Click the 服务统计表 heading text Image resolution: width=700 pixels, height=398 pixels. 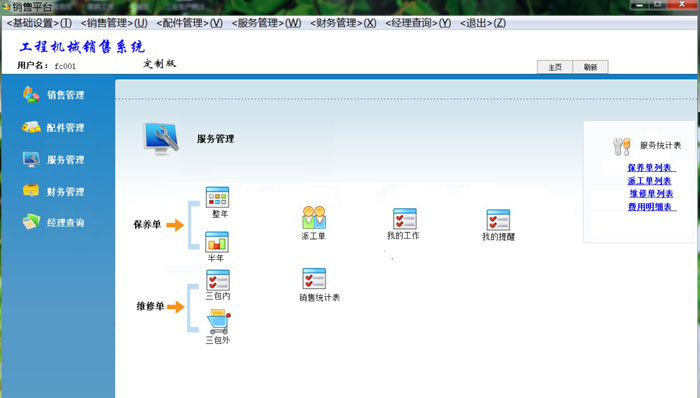661,145
